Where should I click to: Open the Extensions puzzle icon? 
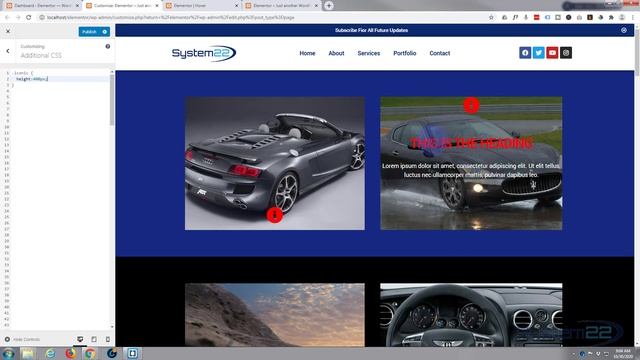coord(611,18)
